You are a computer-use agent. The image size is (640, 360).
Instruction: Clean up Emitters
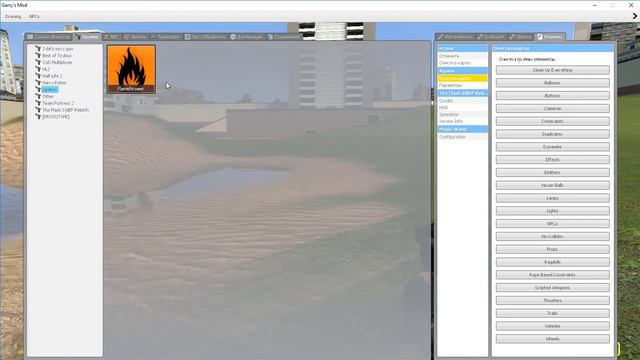point(553,172)
